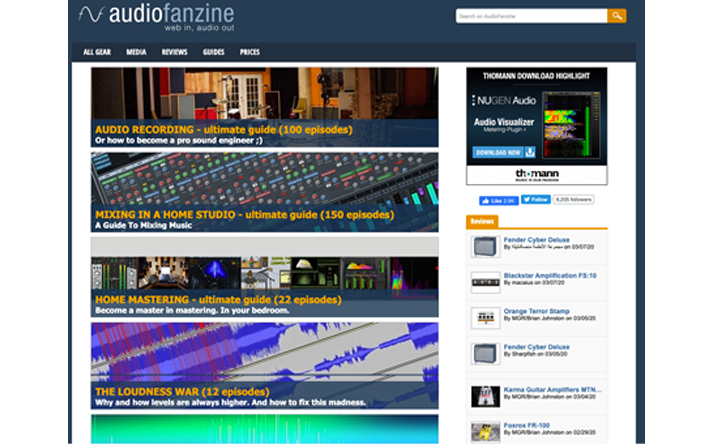Click the mastering plugins banner image strip
This screenshot has width=702, height=445.
tap(265, 273)
